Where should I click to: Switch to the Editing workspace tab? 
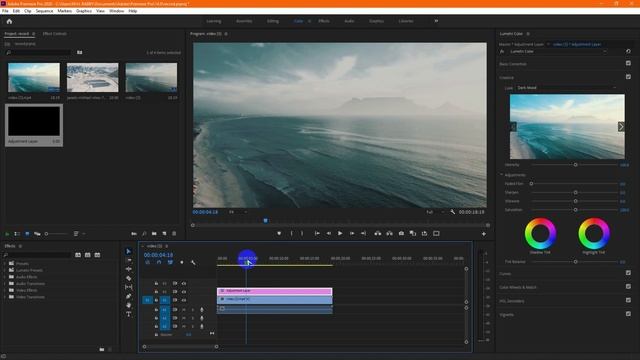pyautogui.click(x=273, y=21)
